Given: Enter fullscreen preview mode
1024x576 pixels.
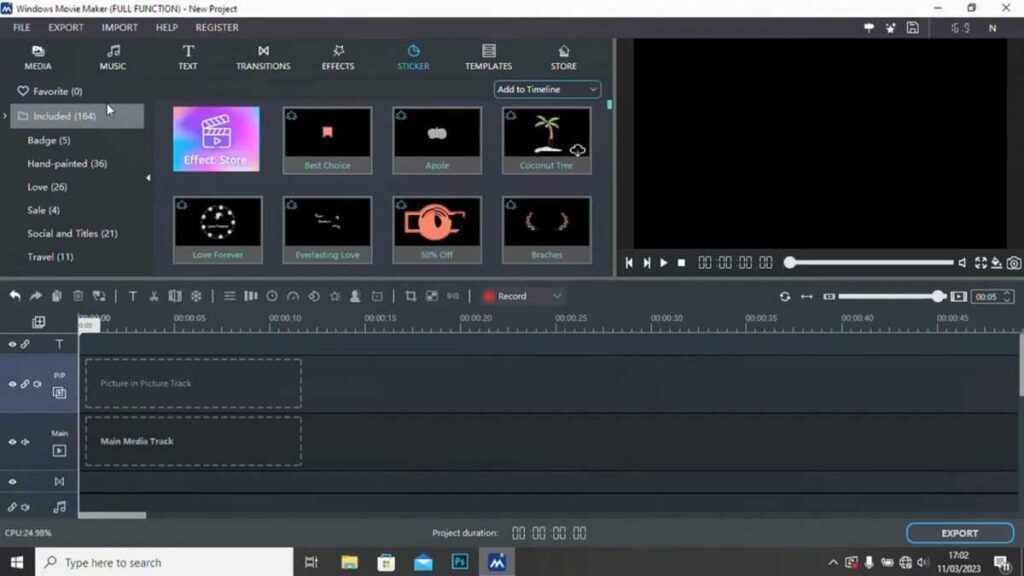Looking at the screenshot, I should click(x=980, y=263).
